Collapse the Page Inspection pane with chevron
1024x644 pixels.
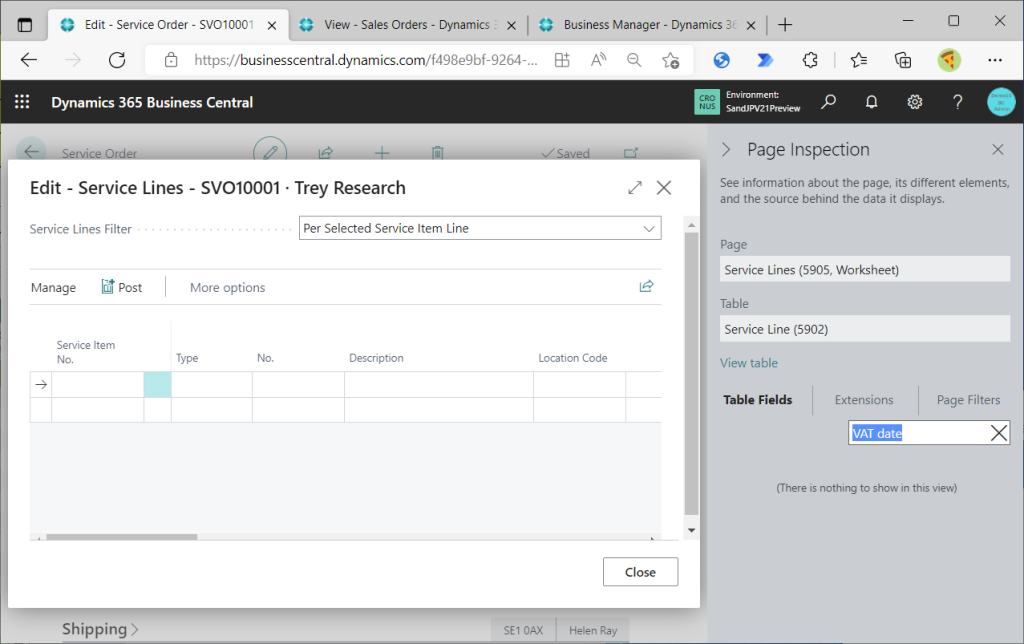[x=726, y=150]
